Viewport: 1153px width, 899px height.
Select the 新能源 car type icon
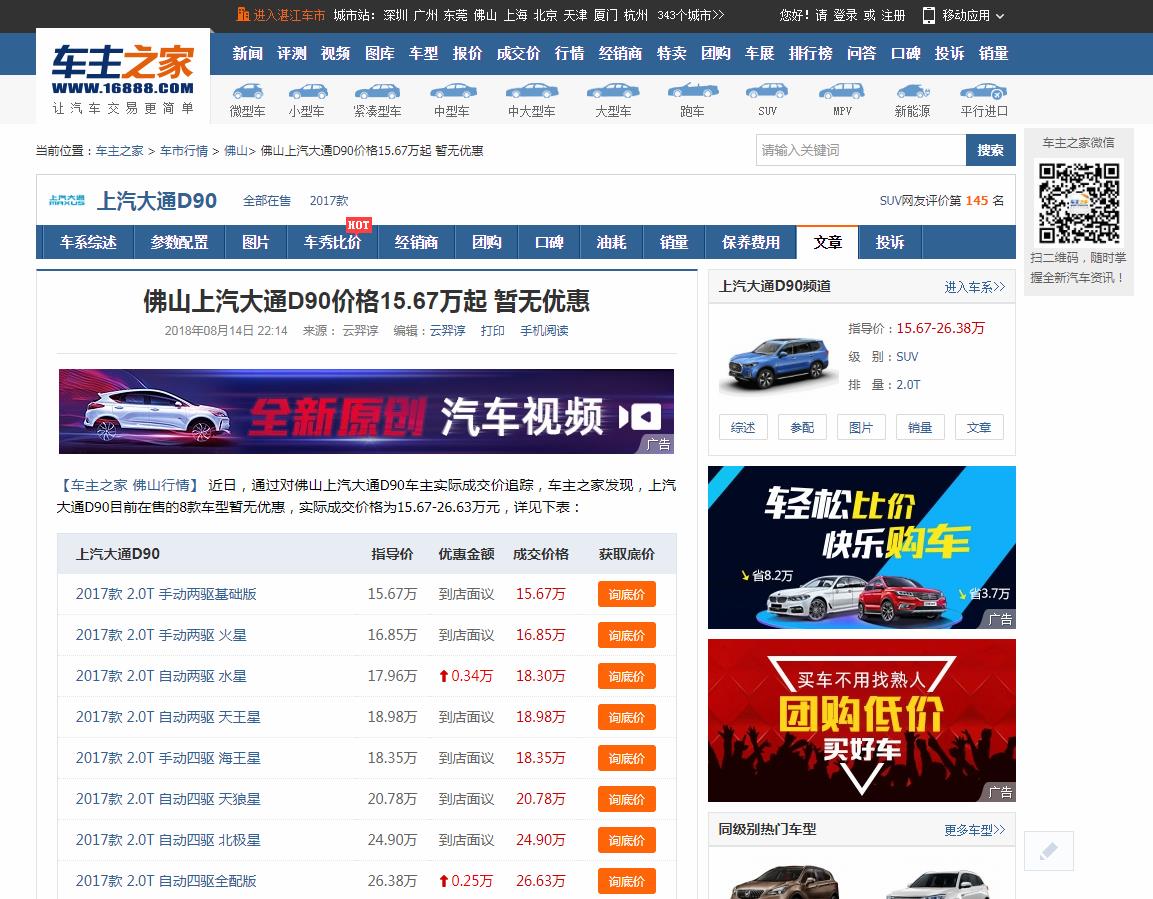[913, 92]
